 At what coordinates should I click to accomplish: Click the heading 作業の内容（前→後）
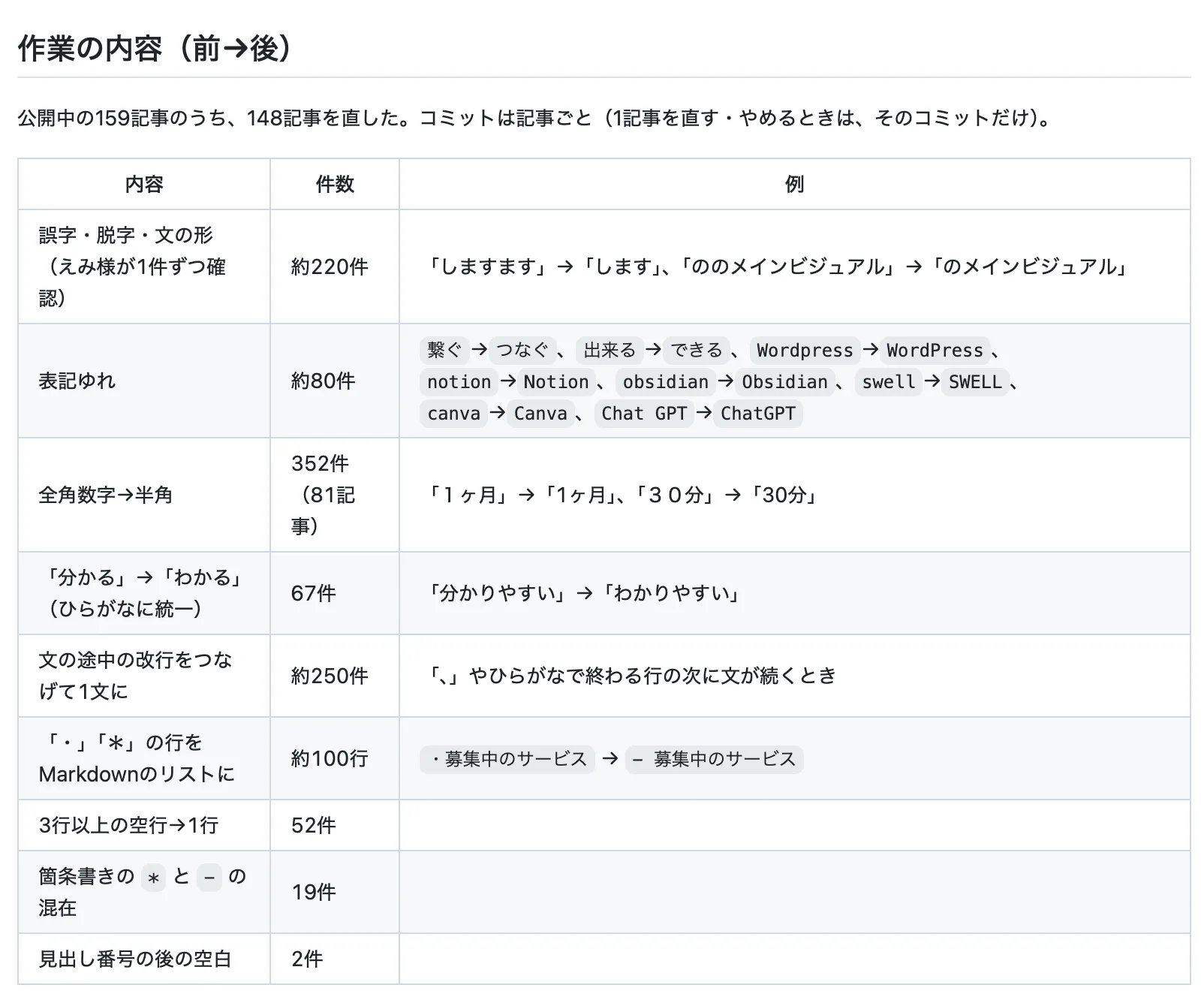pos(155,49)
